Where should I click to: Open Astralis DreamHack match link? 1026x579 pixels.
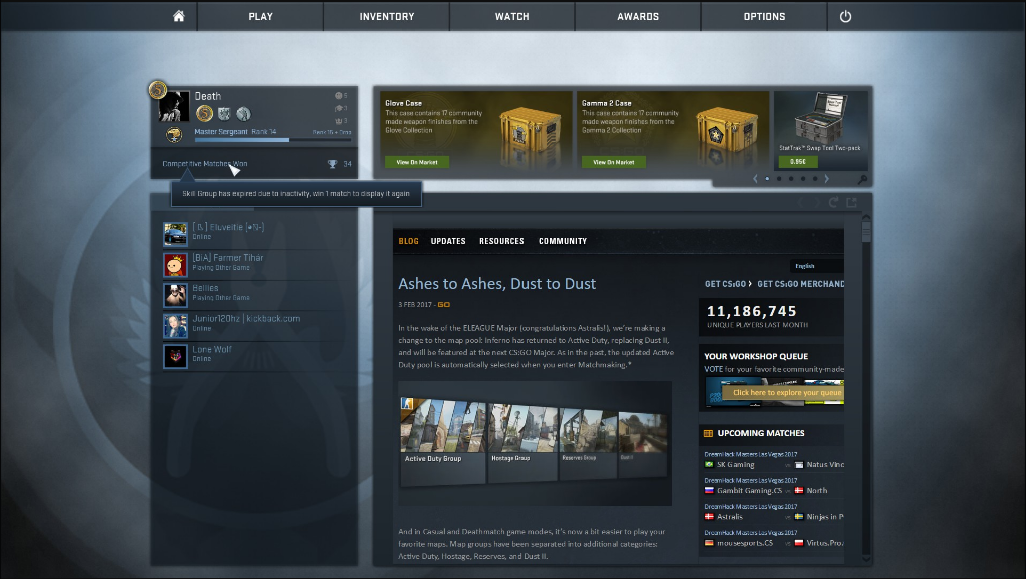point(751,506)
